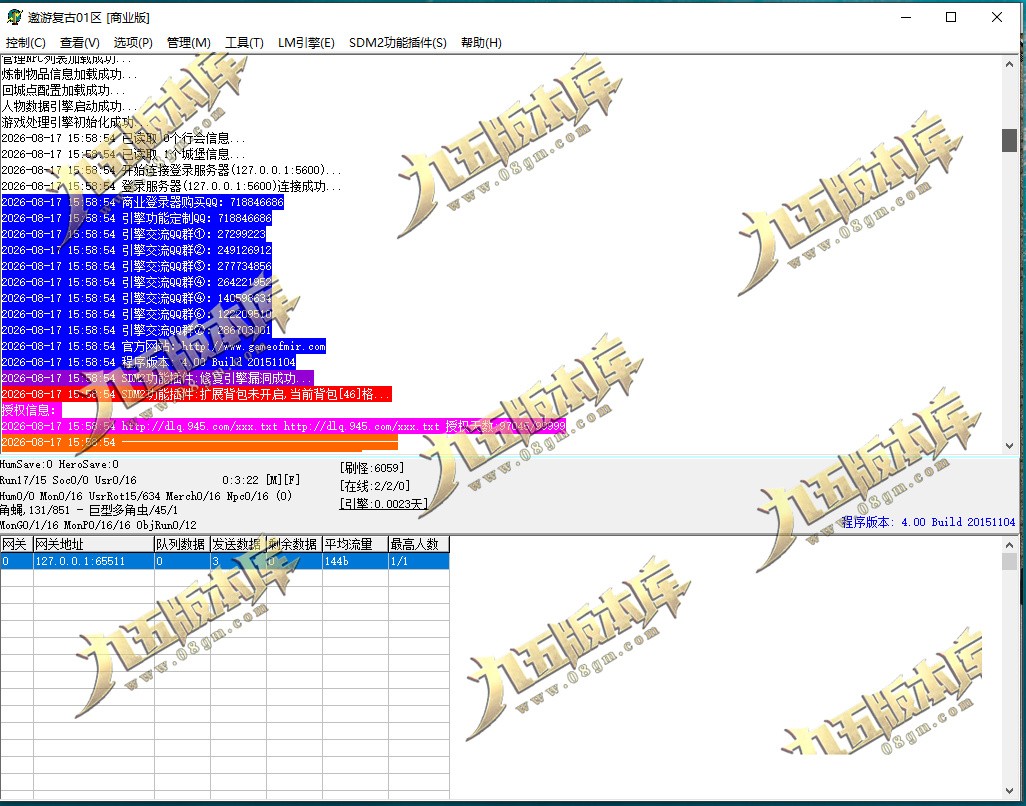Click the 程序版本 4.00 Build log line
Screen dimensions: 1026x806
tap(149, 362)
